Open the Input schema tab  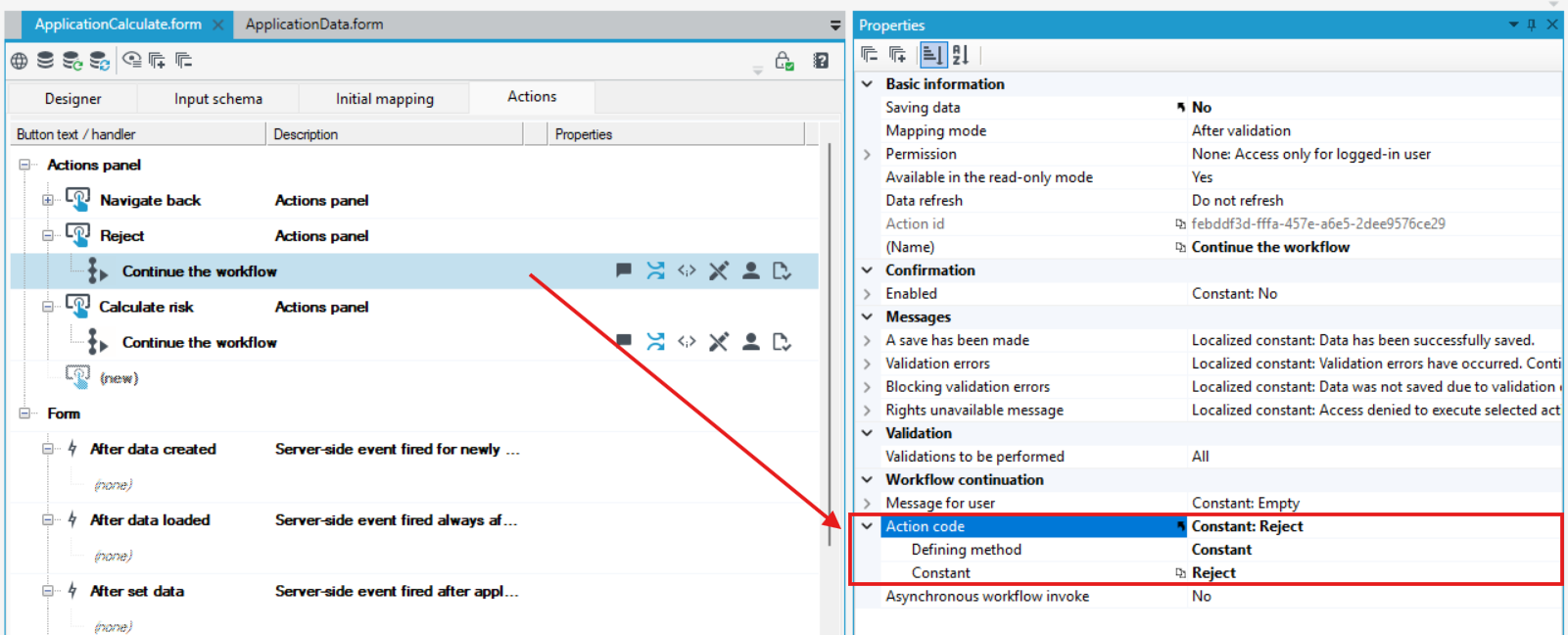218,99
